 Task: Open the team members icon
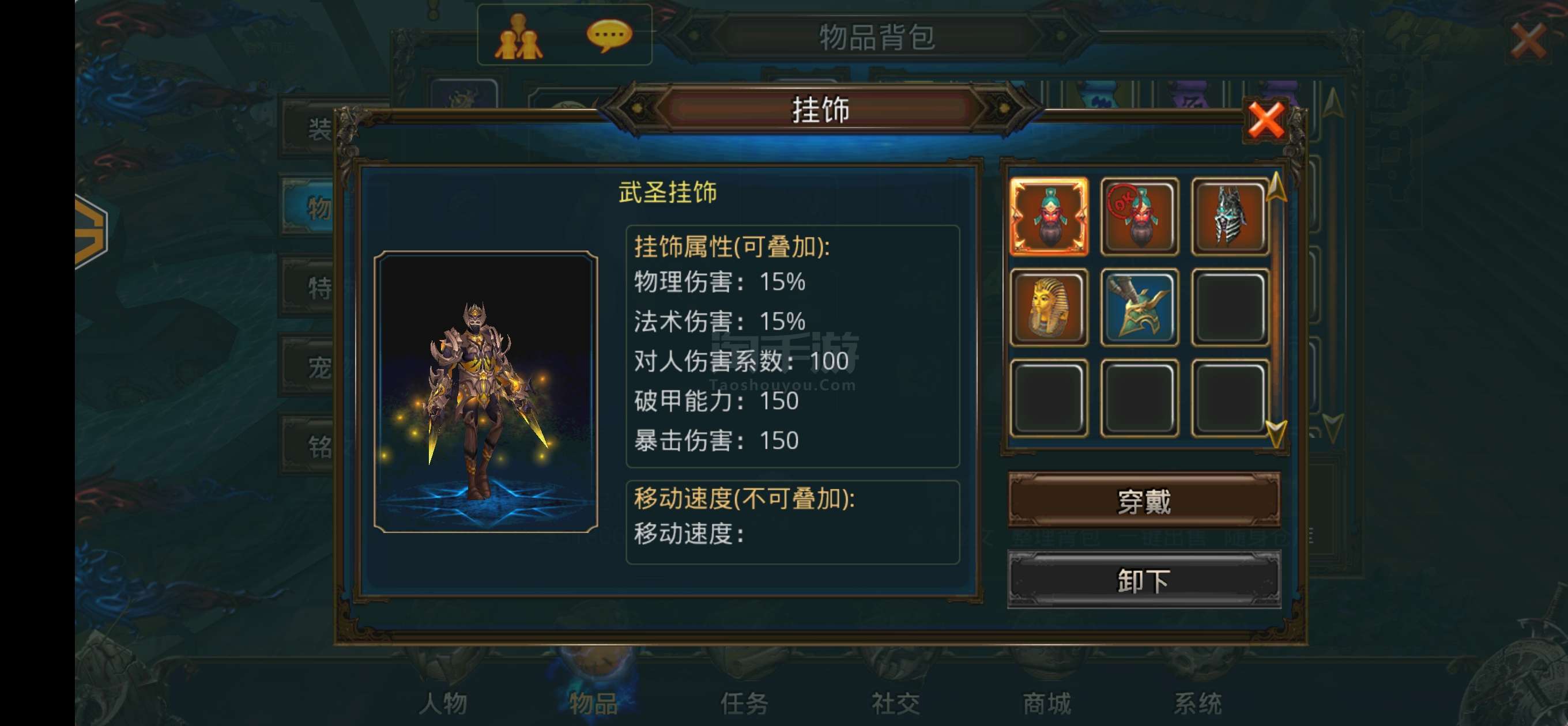(518, 36)
